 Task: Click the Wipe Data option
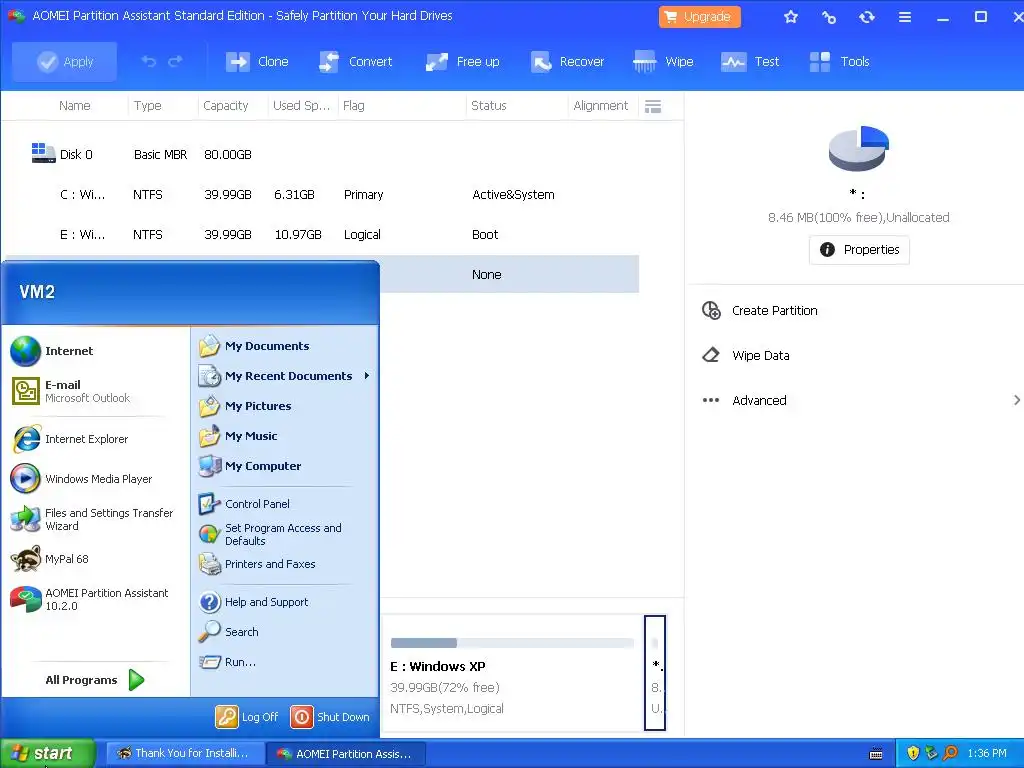point(746,356)
